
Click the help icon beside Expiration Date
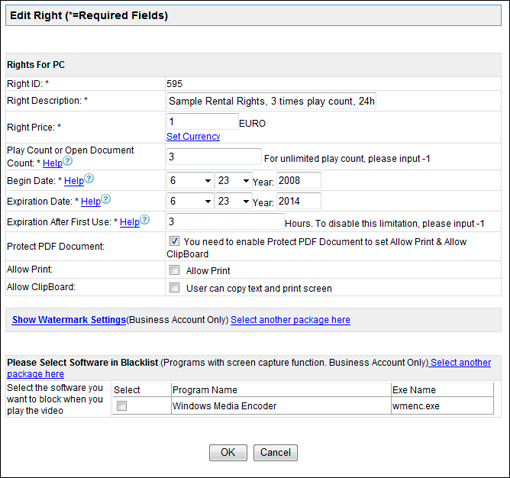click(106, 199)
